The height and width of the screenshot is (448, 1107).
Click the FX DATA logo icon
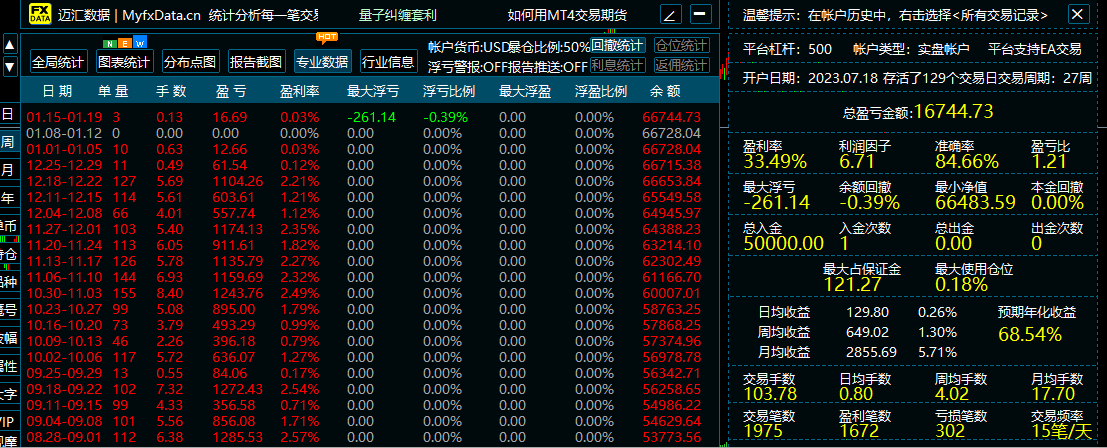tap(40, 13)
